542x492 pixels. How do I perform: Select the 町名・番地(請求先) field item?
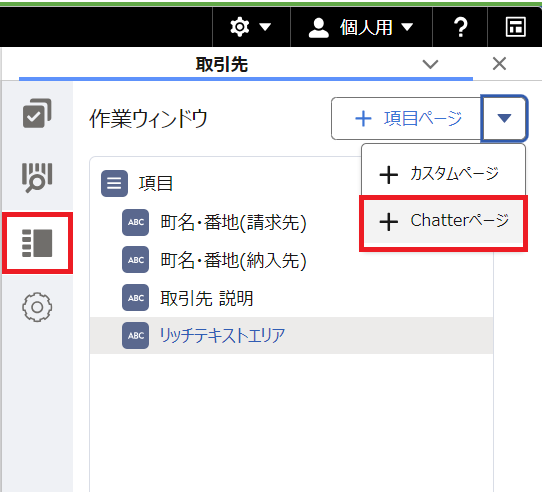pyautogui.click(x=233, y=222)
